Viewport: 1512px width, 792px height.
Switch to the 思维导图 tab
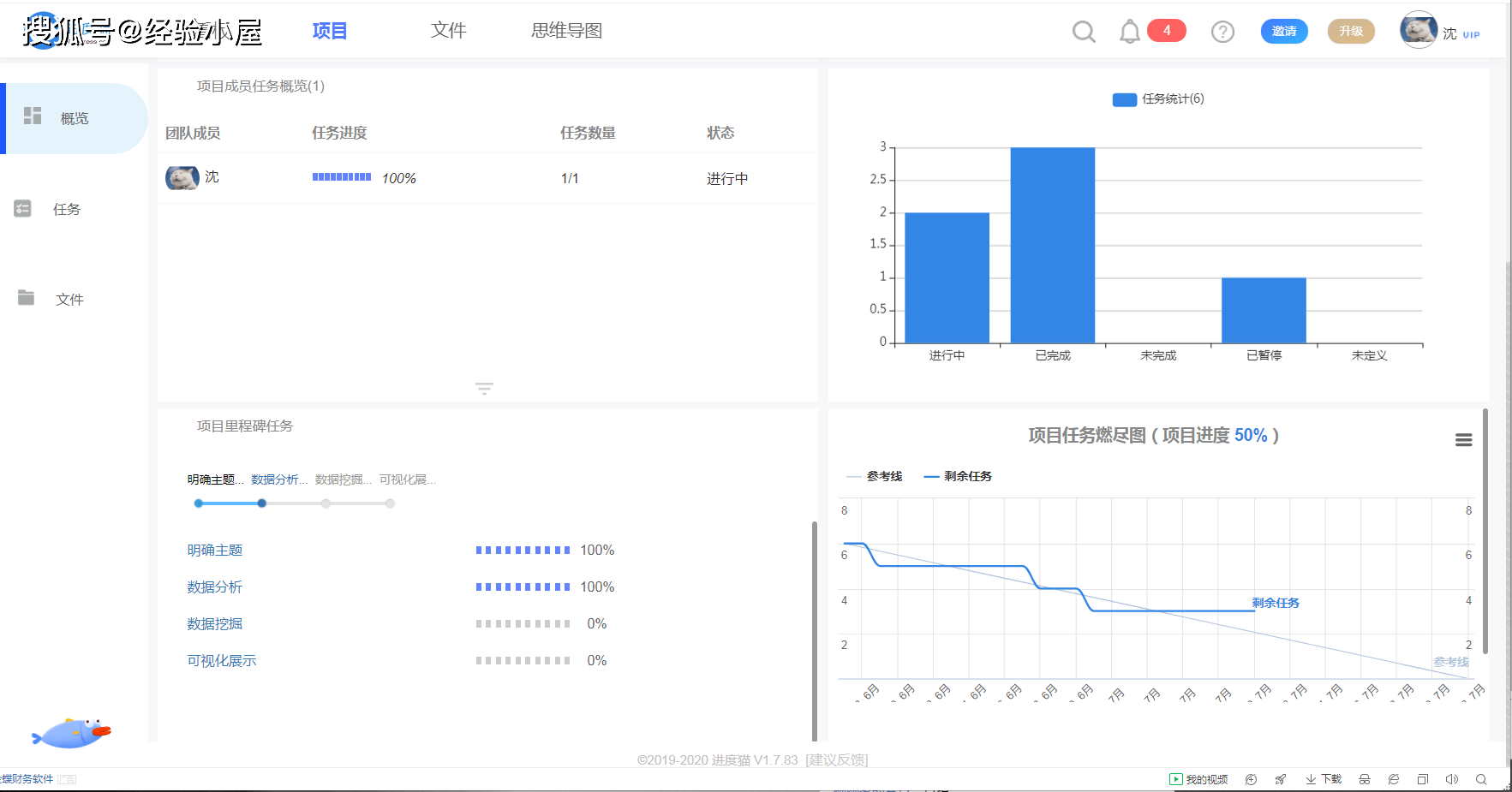point(566,31)
